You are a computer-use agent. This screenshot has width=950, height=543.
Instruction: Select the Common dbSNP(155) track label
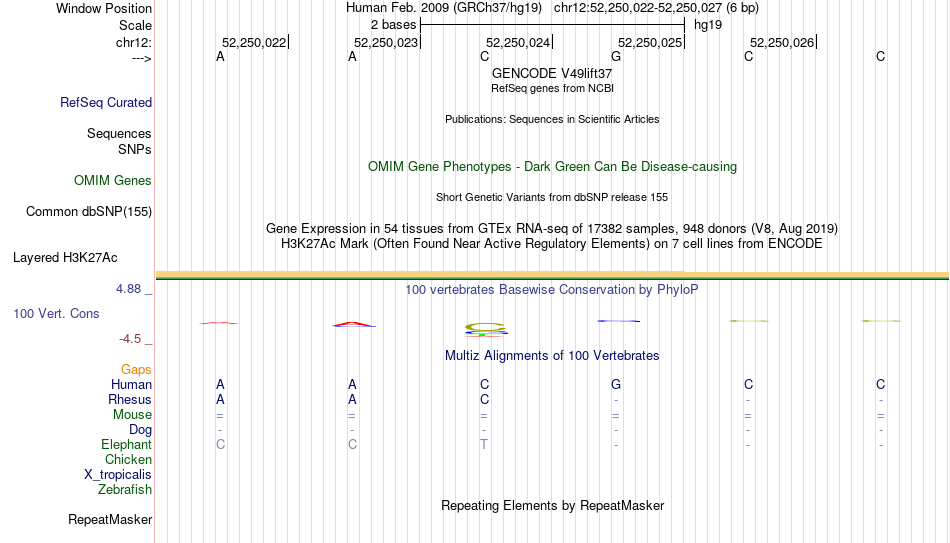point(89,212)
